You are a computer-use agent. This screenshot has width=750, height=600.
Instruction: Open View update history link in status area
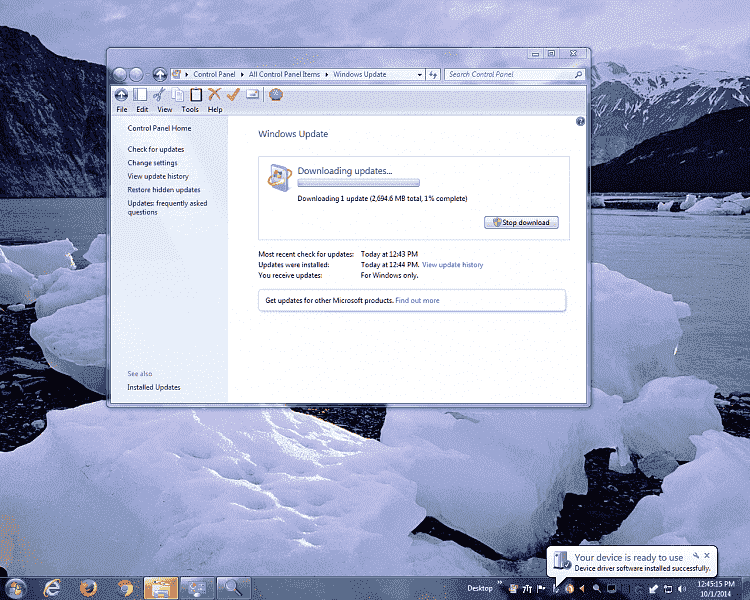[x=452, y=265]
